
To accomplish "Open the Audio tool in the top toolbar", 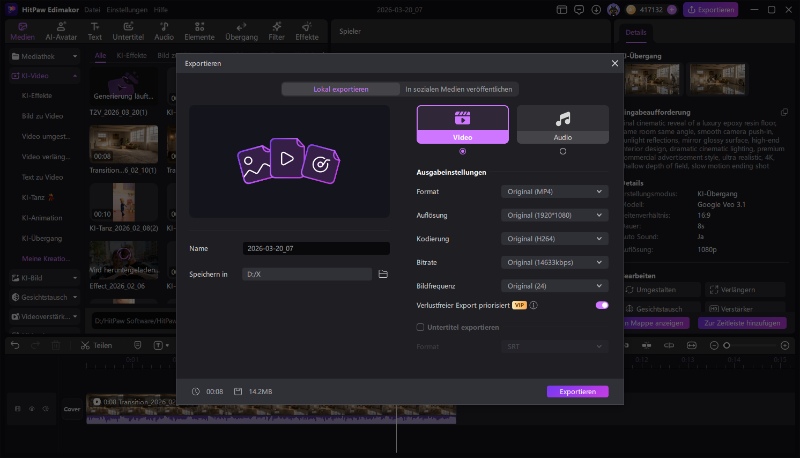I will [164, 32].
